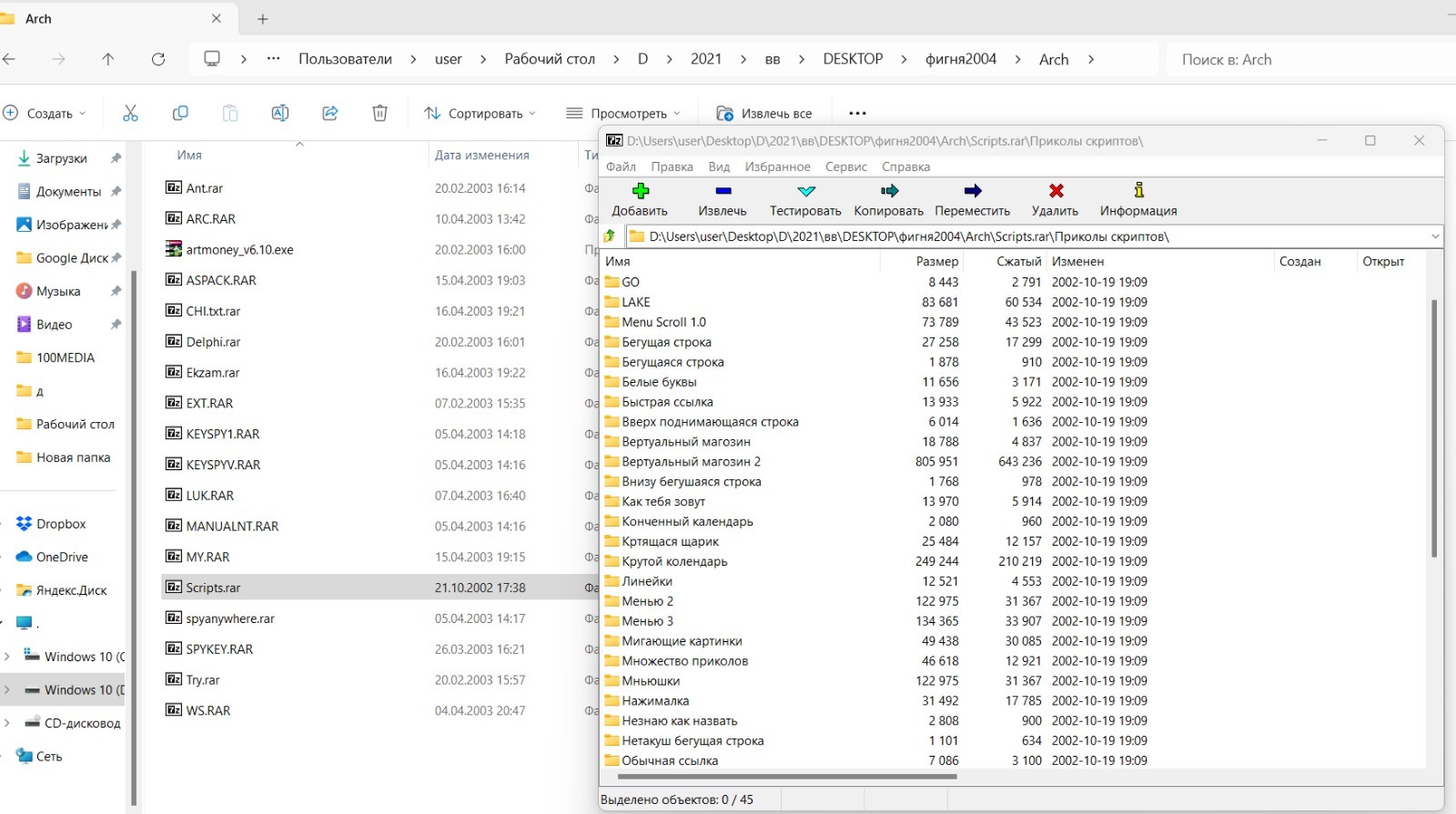Click the 7-Zip Add (Добавить) icon

640,191
